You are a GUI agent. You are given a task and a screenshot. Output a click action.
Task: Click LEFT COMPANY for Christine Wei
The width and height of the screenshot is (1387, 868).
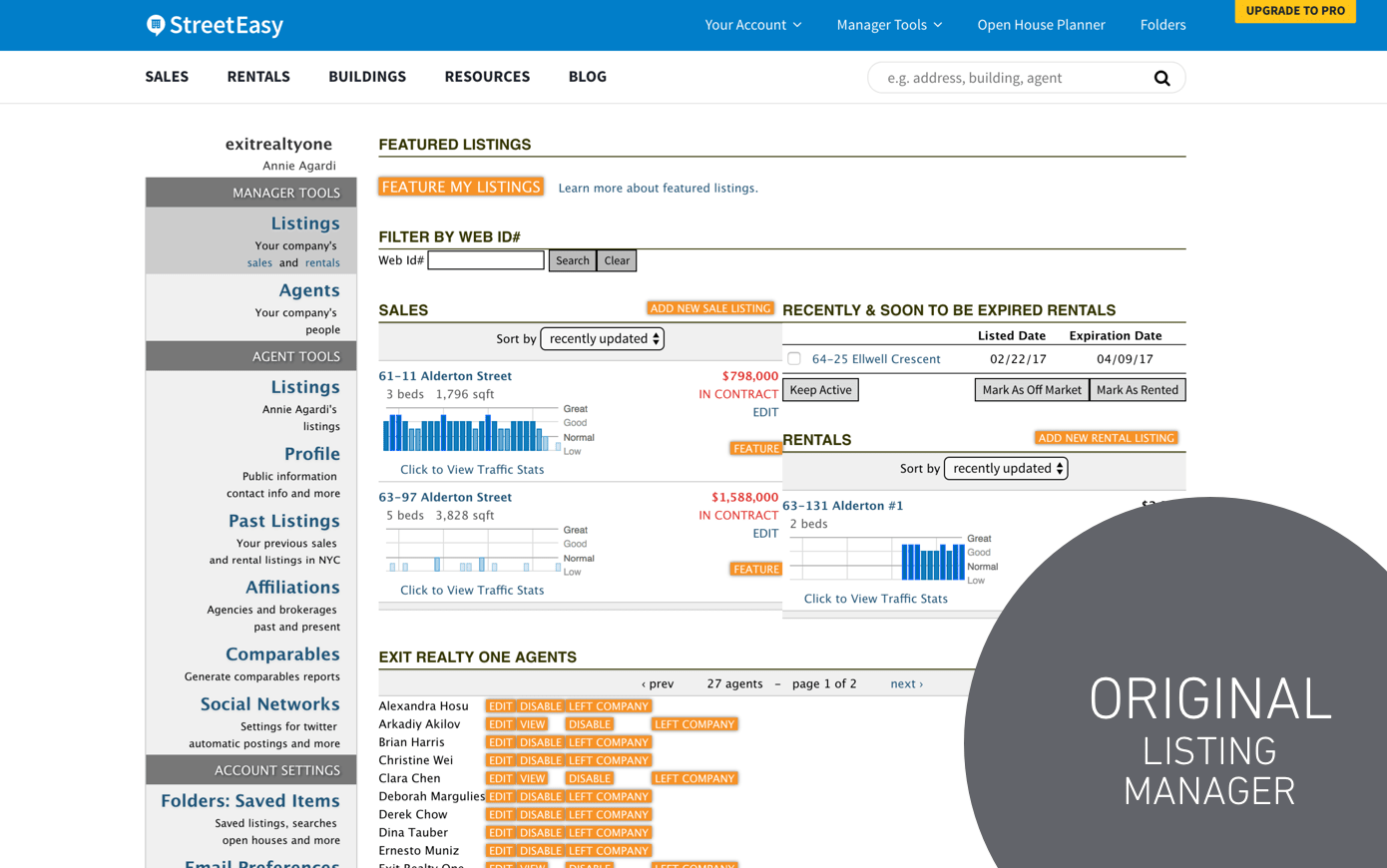point(609,760)
